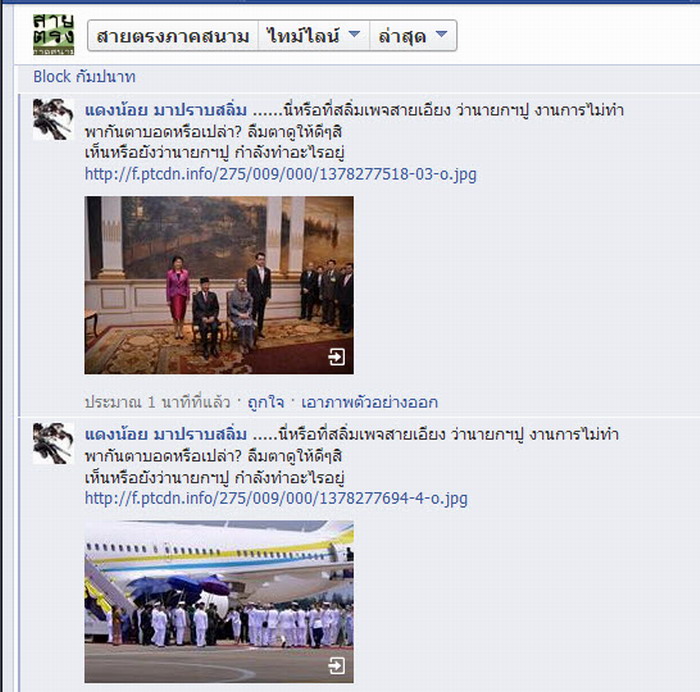700x692 pixels.
Task: Open the meeting room photo thumbnail
Action: [x=219, y=285]
